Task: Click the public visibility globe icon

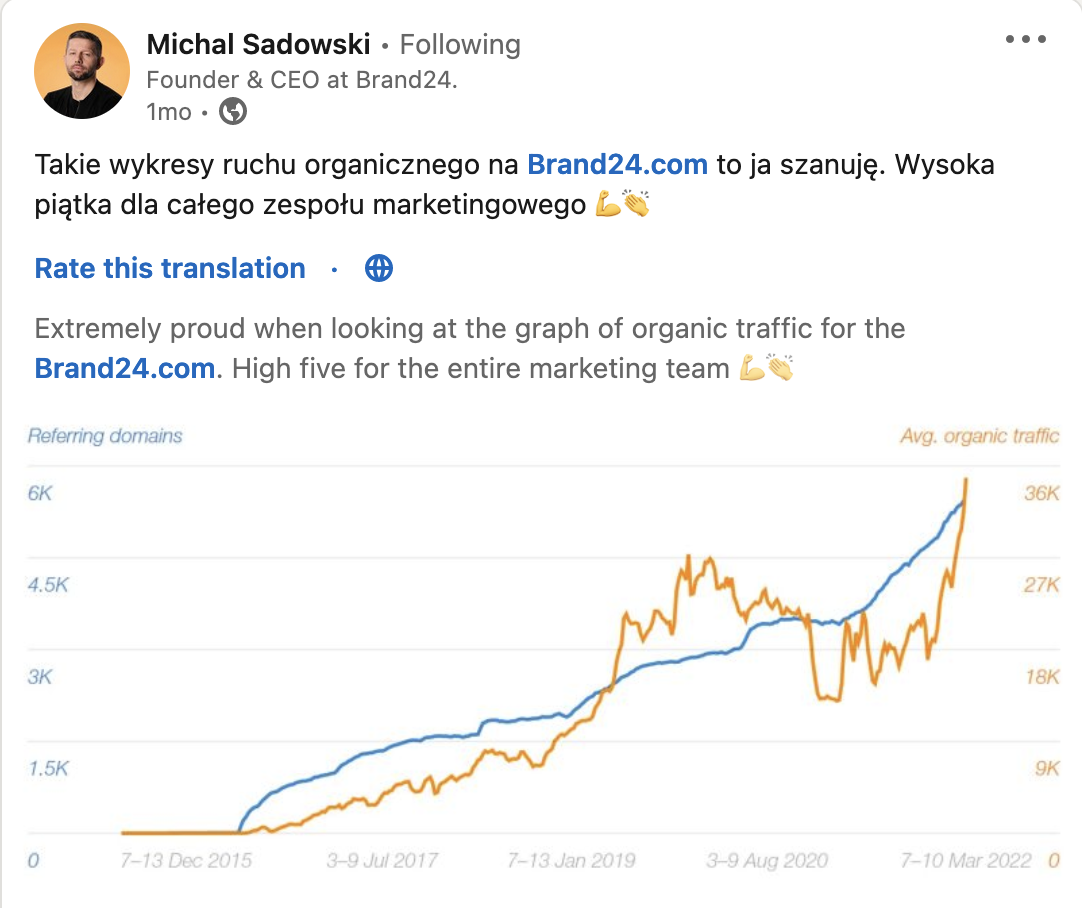Action: coord(233,111)
